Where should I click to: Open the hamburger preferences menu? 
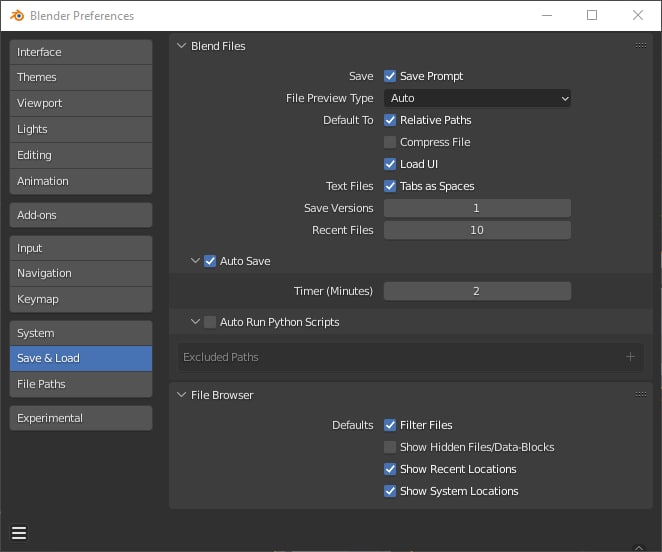click(x=19, y=532)
